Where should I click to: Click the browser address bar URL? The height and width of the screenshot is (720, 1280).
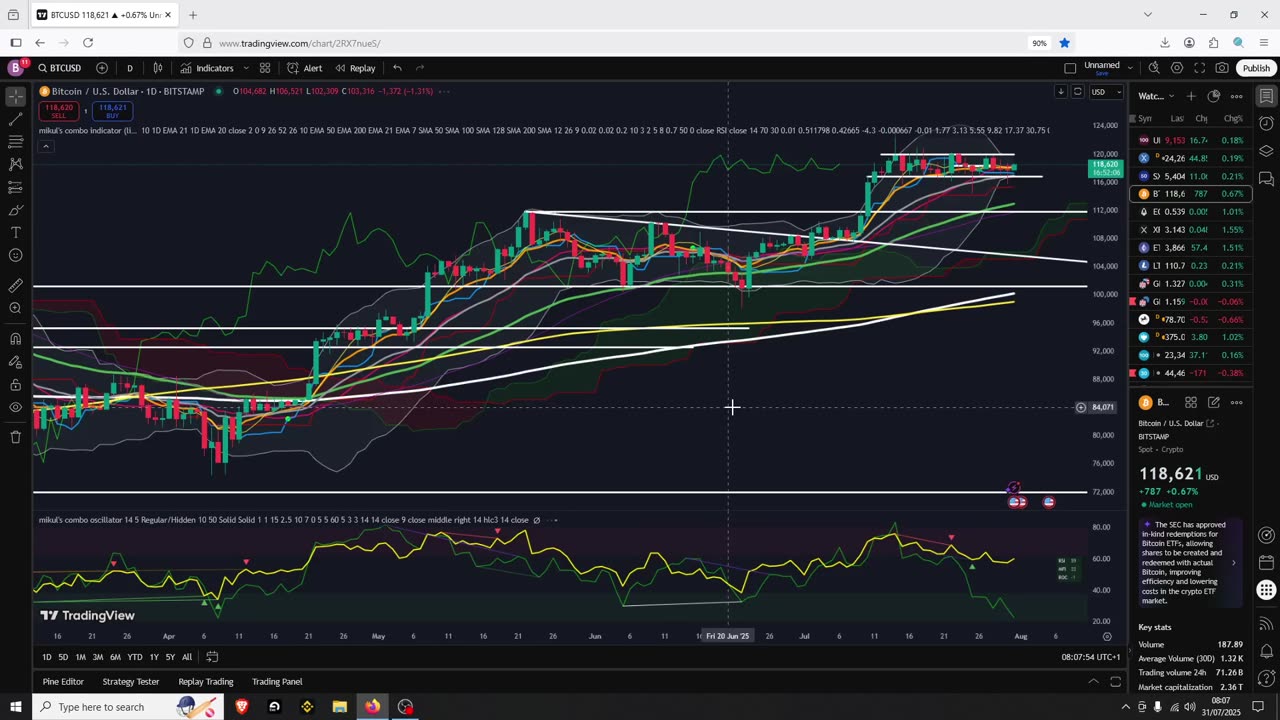[x=299, y=43]
